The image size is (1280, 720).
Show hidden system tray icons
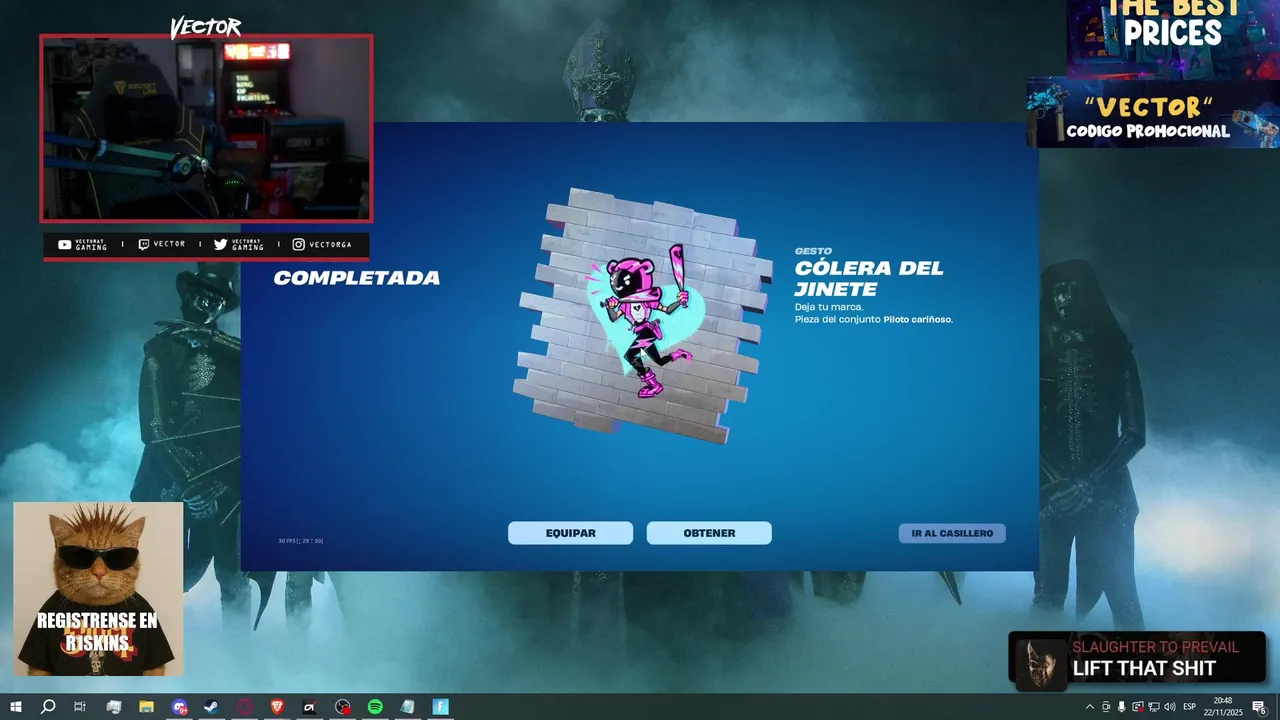pyautogui.click(x=1089, y=707)
